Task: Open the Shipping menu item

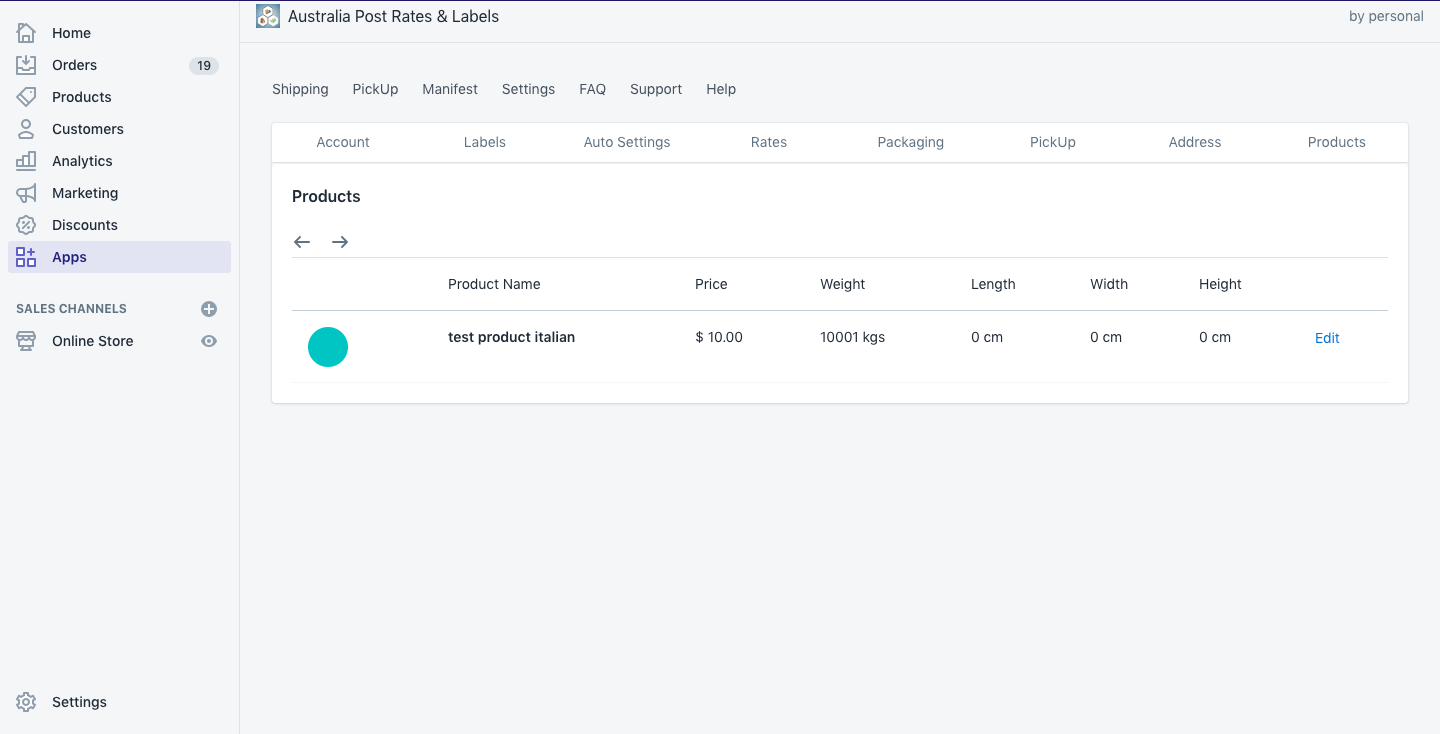Action: (x=300, y=89)
